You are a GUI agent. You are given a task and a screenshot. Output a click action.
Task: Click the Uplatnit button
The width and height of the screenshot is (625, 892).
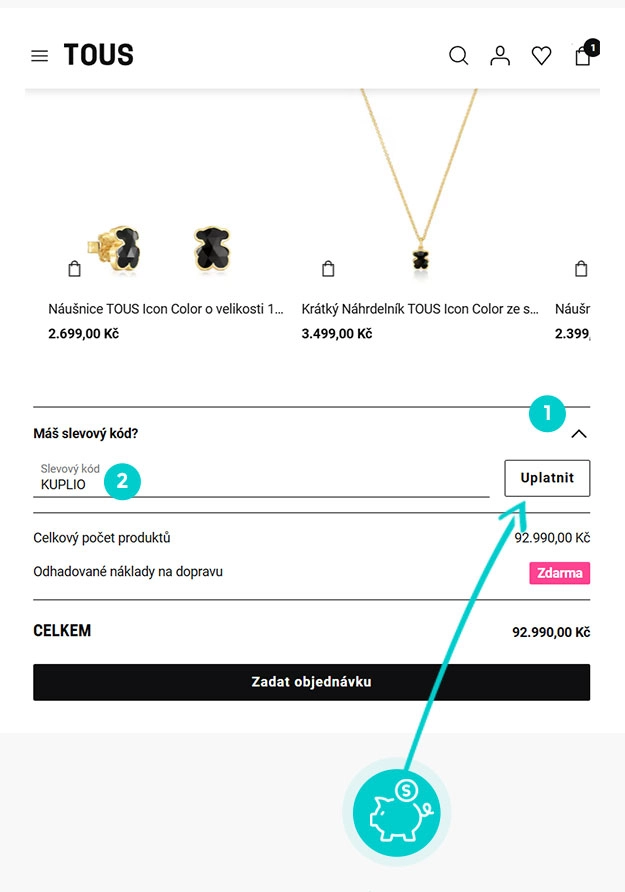(547, 478)
